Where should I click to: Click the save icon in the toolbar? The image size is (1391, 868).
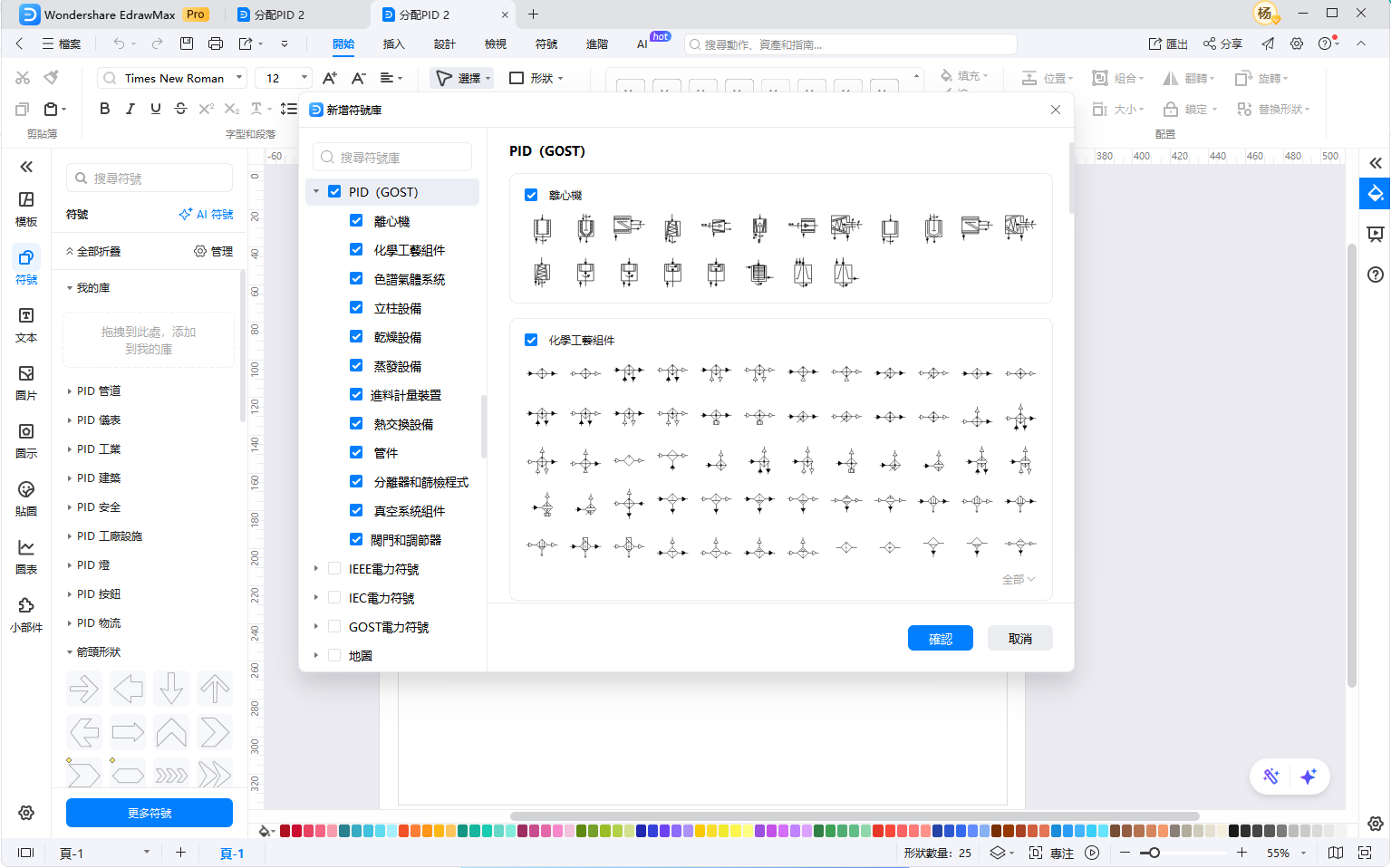pyautogui.click(x=187, y=43)
